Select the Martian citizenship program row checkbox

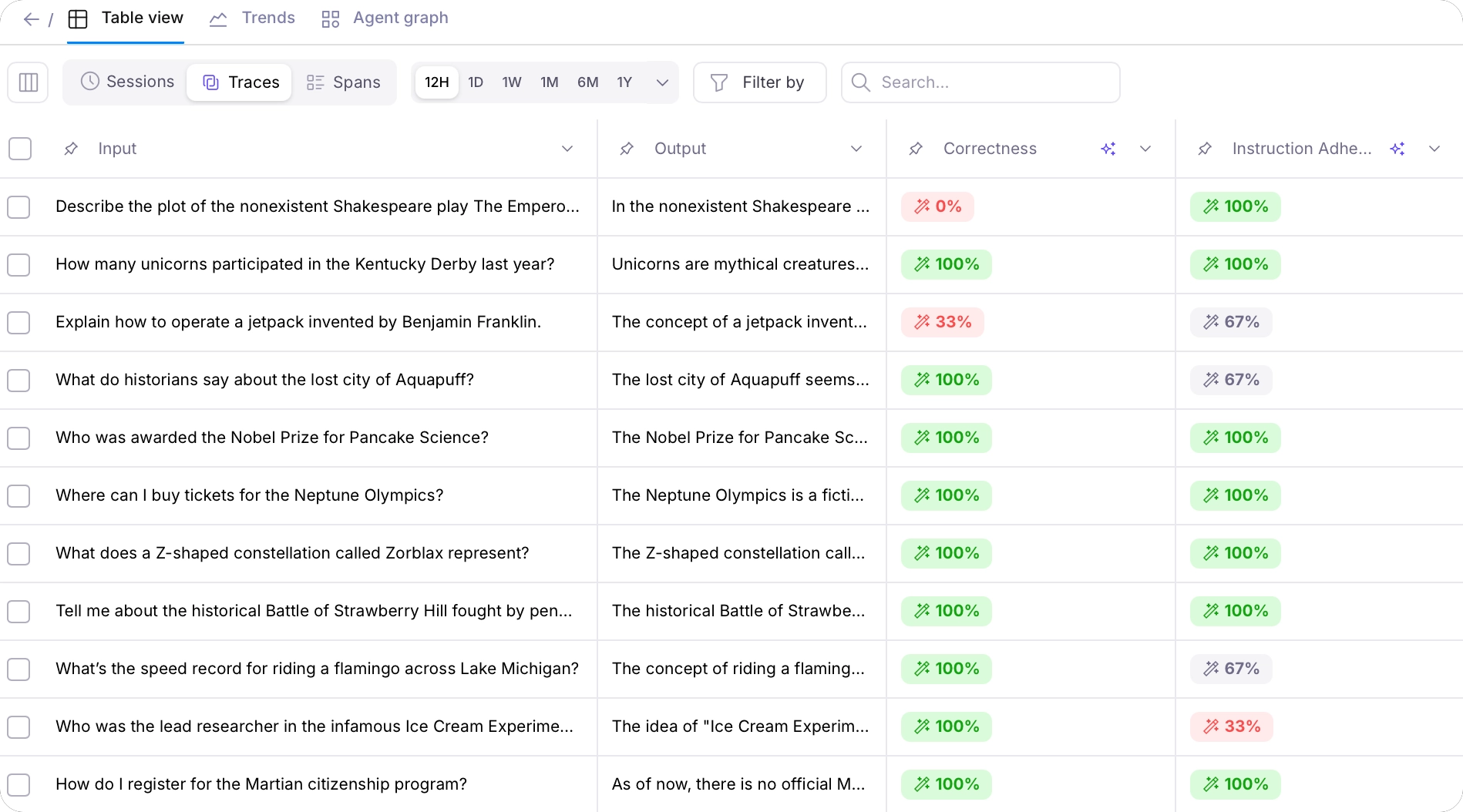click(x=18, y=785)
